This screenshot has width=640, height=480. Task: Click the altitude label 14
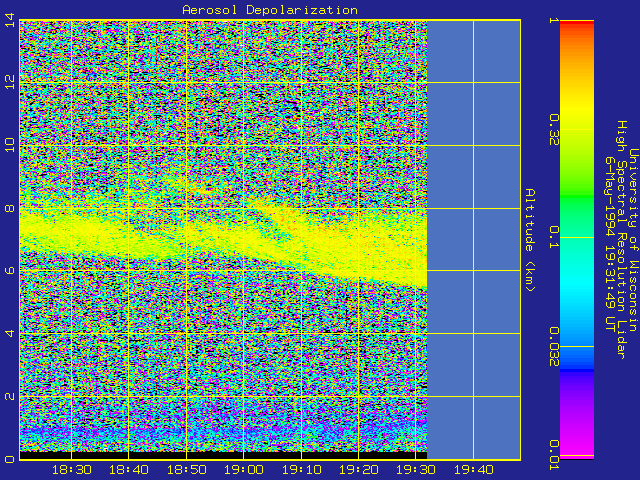click(10, 20)
